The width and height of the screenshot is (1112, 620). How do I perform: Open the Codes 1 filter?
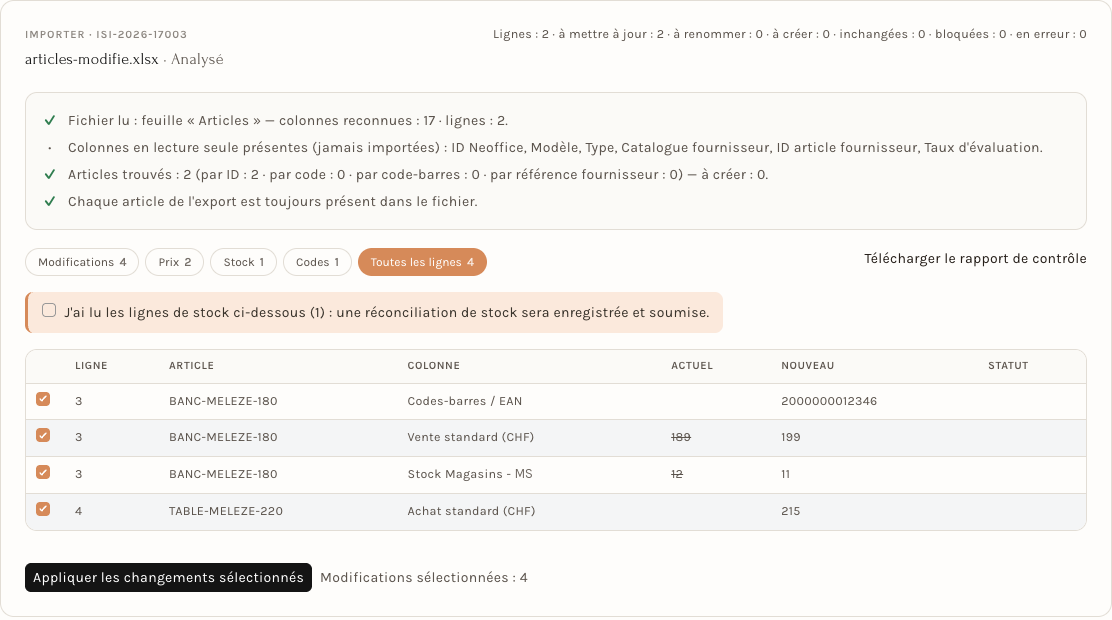pos(317,262)
